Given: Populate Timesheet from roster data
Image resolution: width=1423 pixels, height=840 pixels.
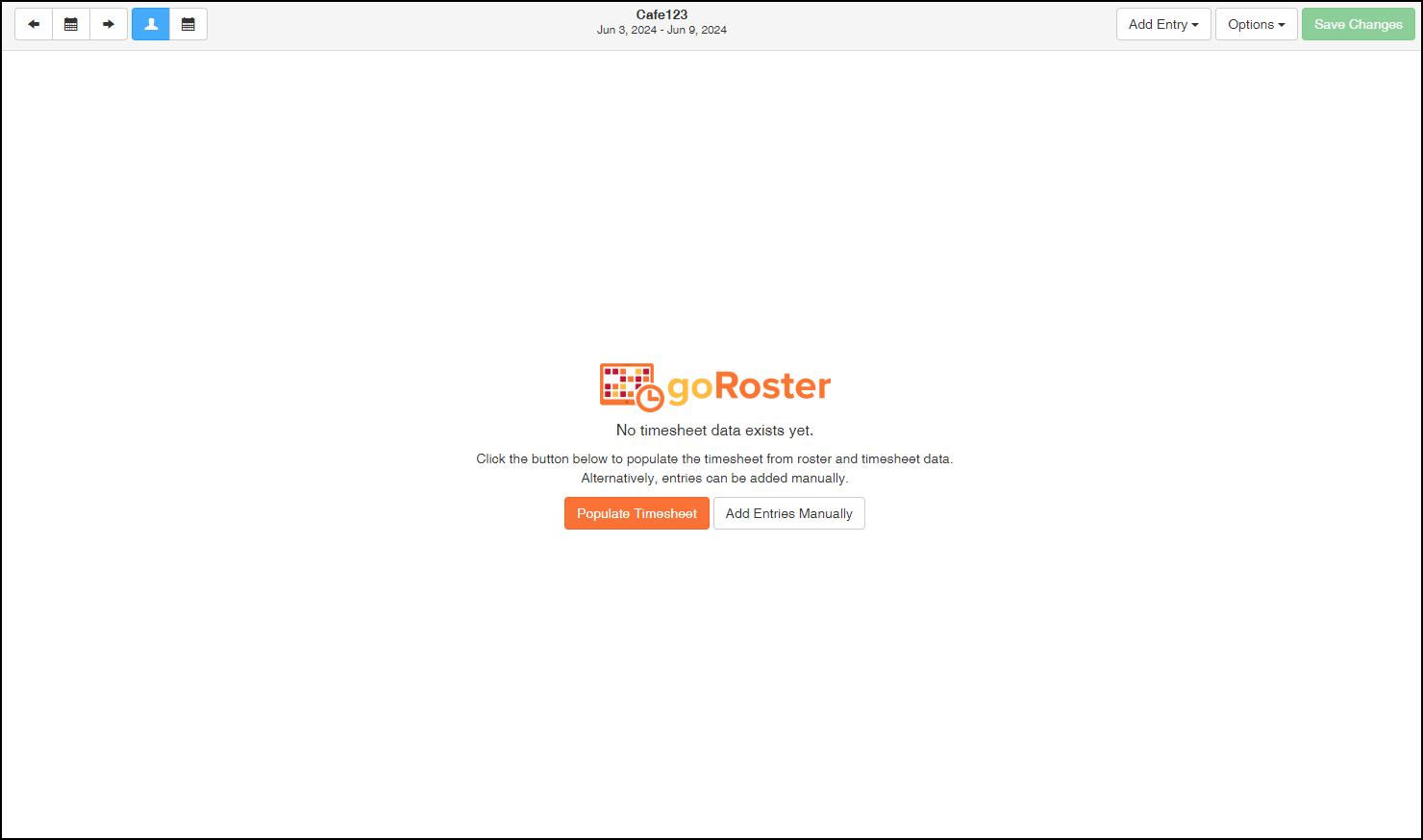Looking at the screenshot, I should [637, 513].
